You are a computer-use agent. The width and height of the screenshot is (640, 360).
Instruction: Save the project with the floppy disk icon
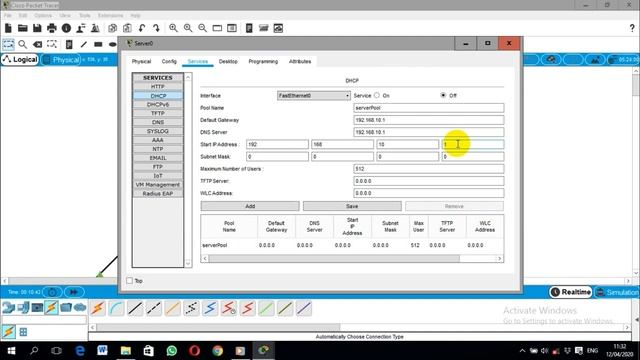[37, 28]
